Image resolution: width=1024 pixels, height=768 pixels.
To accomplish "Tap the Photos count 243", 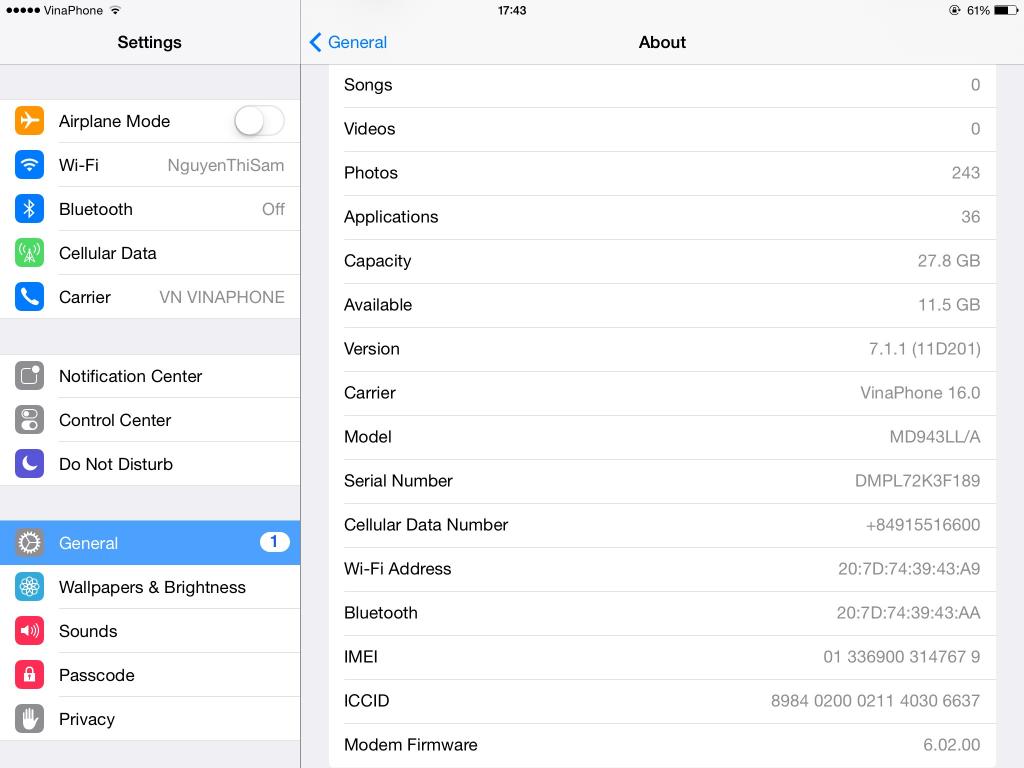I will click(966, 172).
